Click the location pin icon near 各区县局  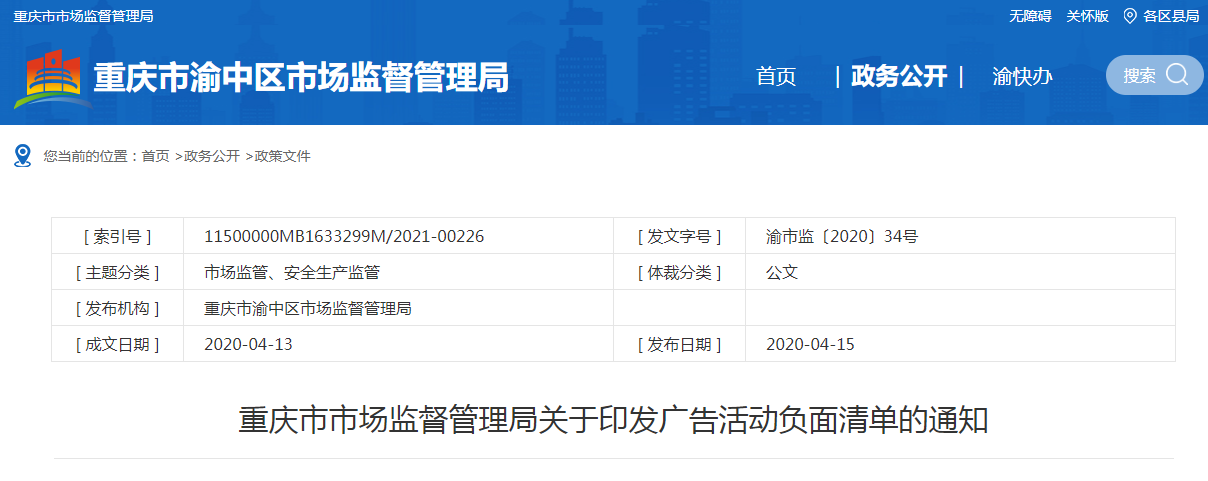click(x=1130, y=16)
